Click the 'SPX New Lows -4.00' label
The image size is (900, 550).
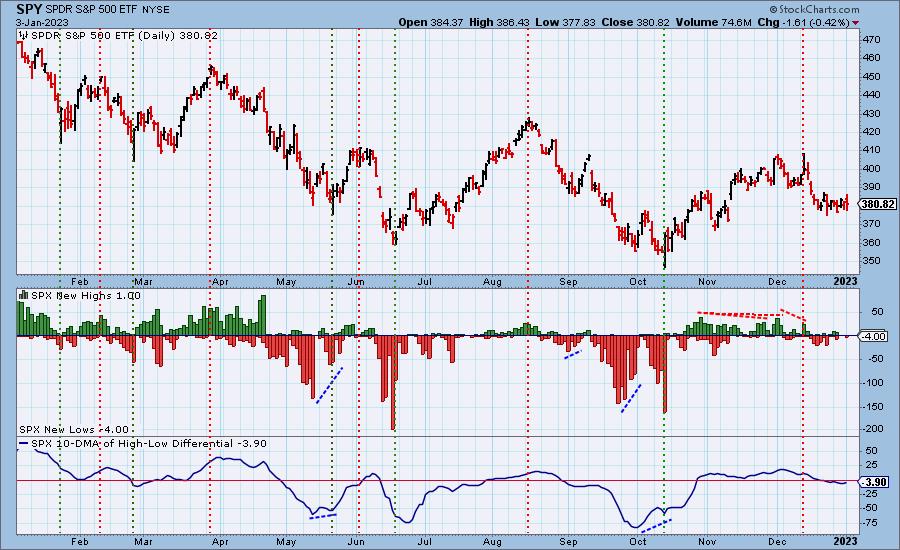coord(74,429)
